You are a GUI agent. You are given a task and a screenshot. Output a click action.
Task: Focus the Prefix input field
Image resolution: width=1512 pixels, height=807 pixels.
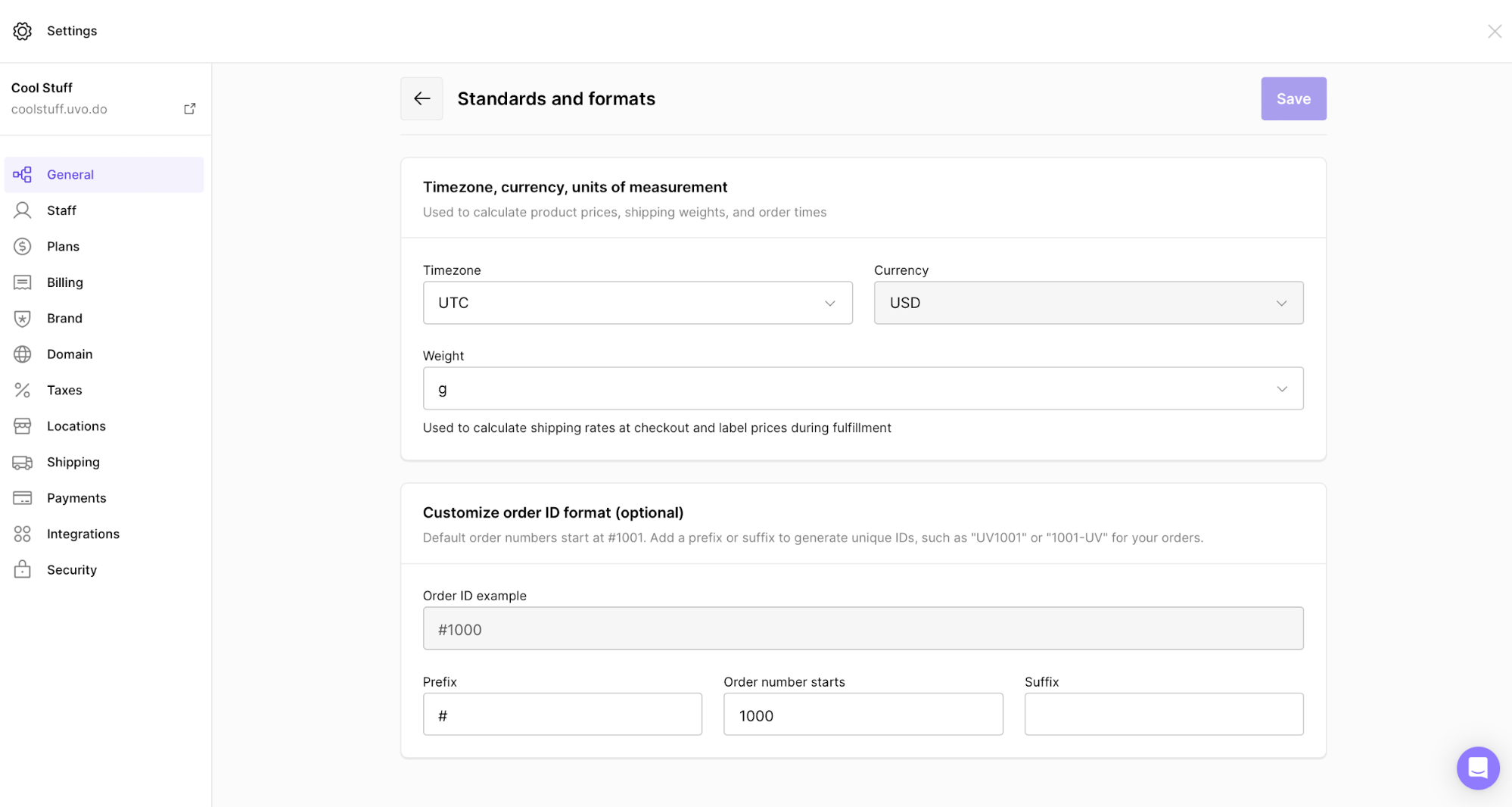(562, 715)
